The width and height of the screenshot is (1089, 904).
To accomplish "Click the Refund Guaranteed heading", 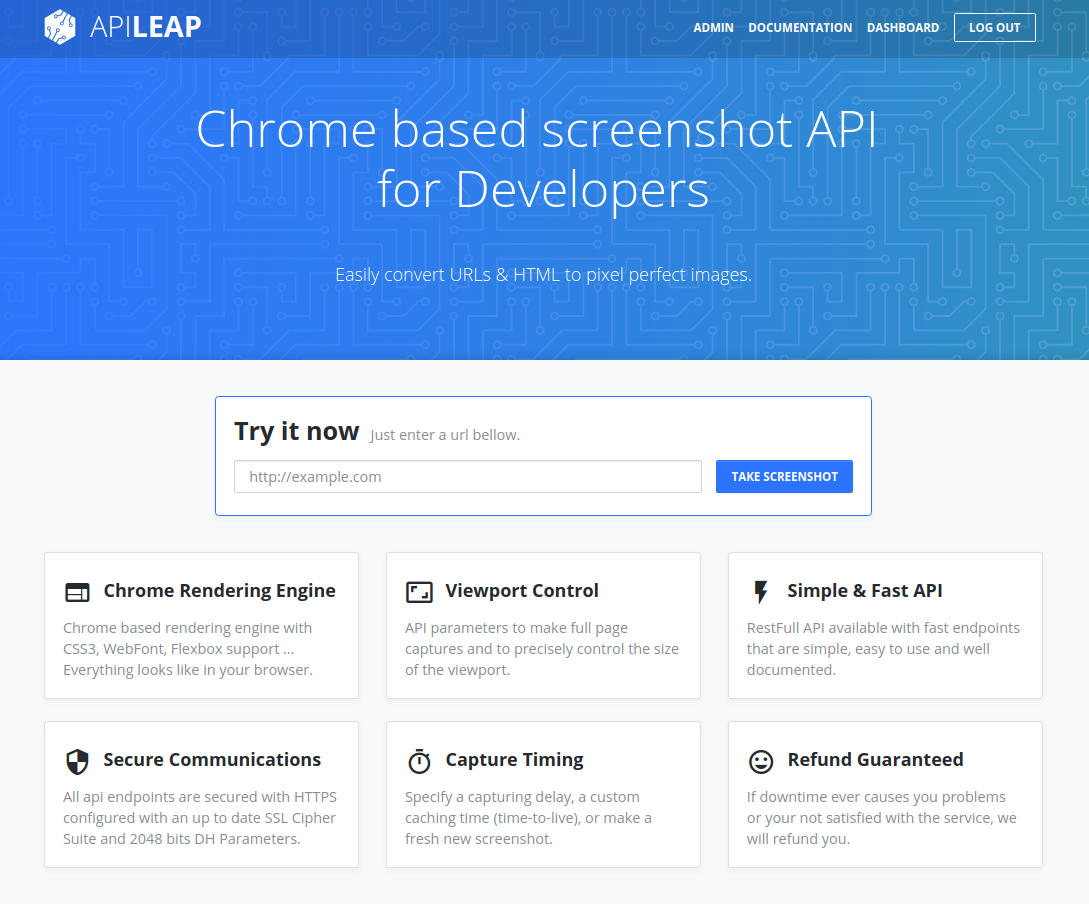I will (x=875, y=760).
